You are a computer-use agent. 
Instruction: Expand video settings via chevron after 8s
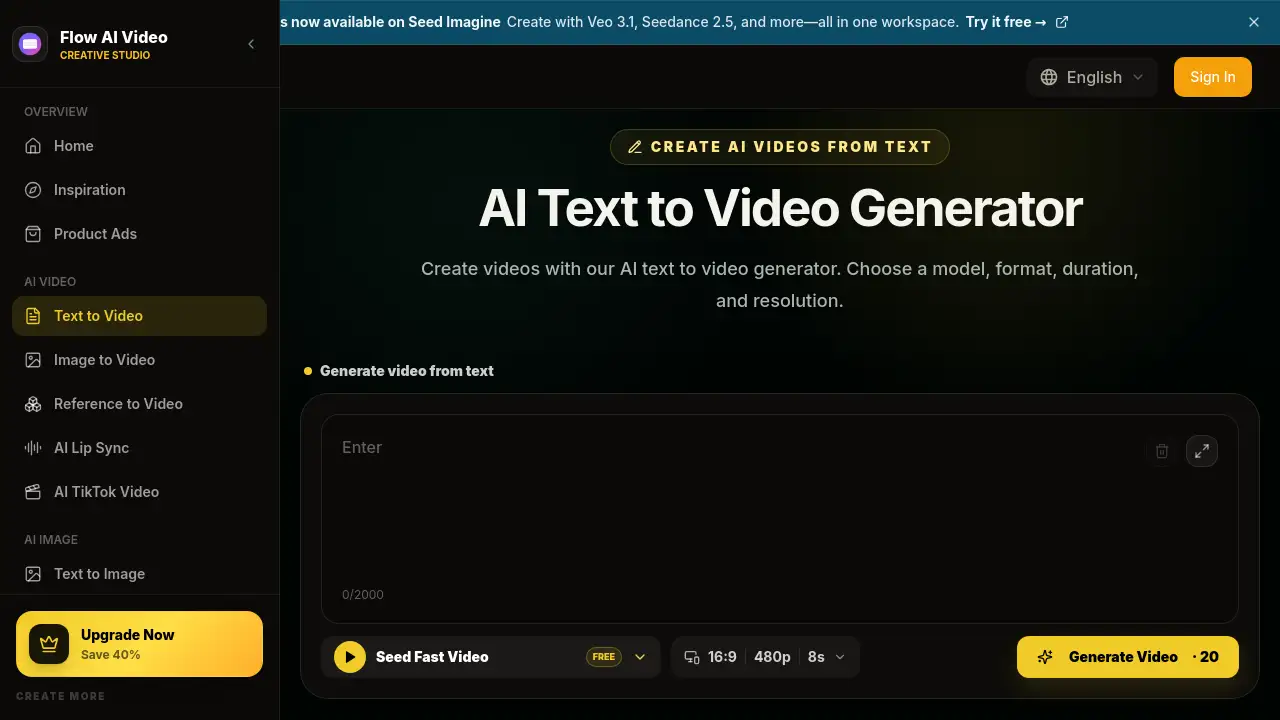pyautogui.click(x=840, y=657)
